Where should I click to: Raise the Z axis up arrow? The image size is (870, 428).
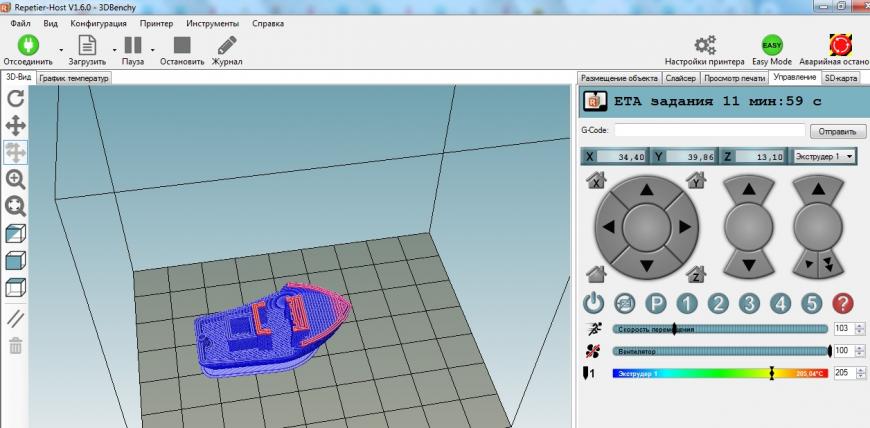click(x=748, y=190)
